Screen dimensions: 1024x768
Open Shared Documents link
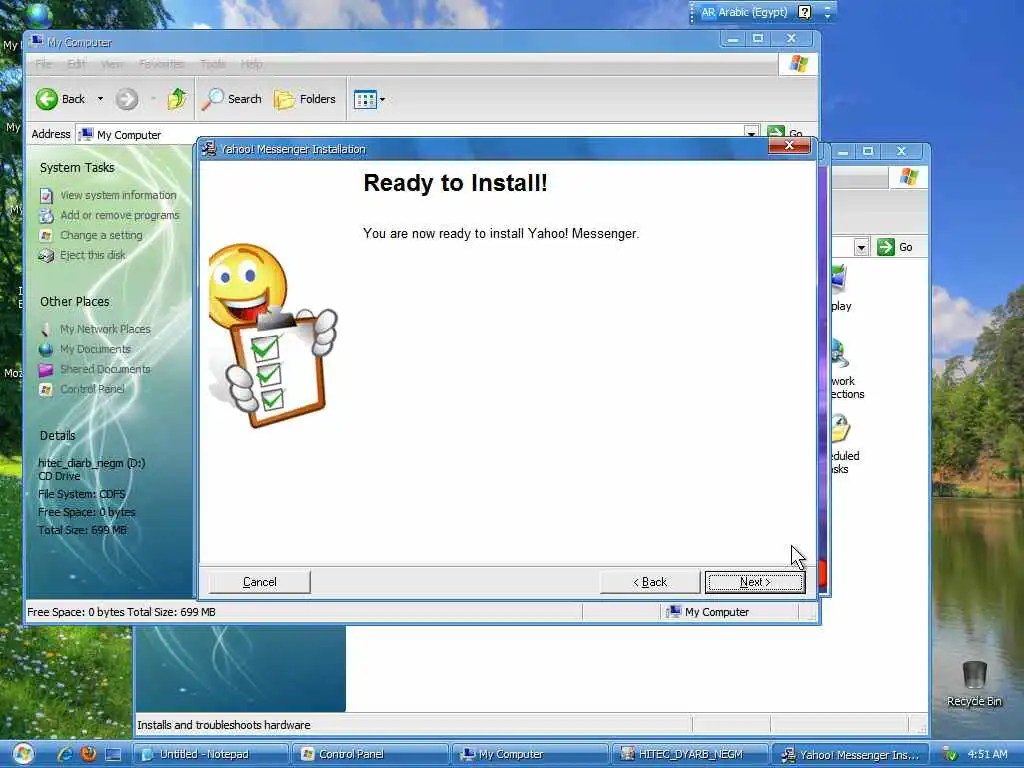105,369
